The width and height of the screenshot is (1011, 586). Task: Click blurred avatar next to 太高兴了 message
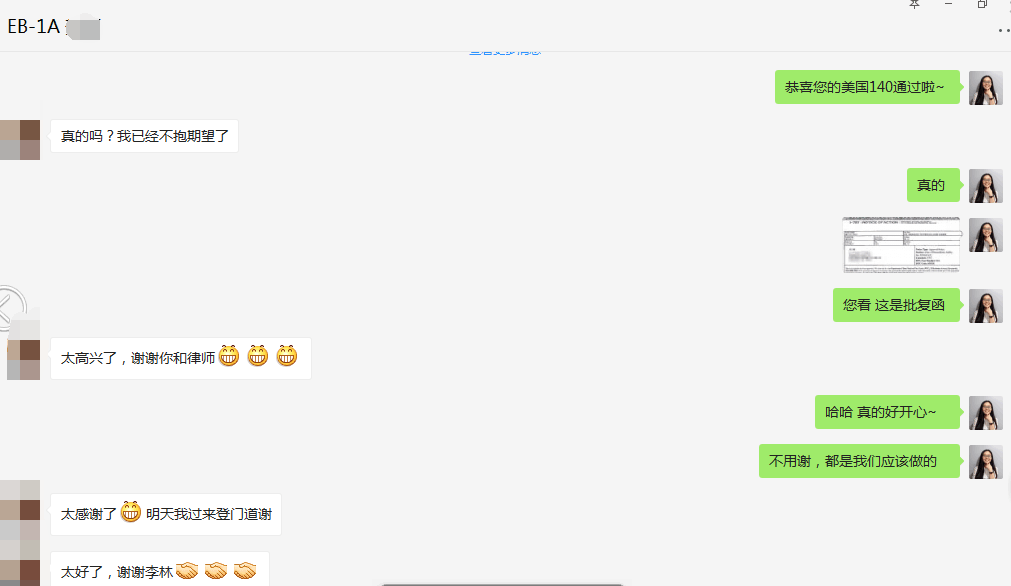pos(23,360)
